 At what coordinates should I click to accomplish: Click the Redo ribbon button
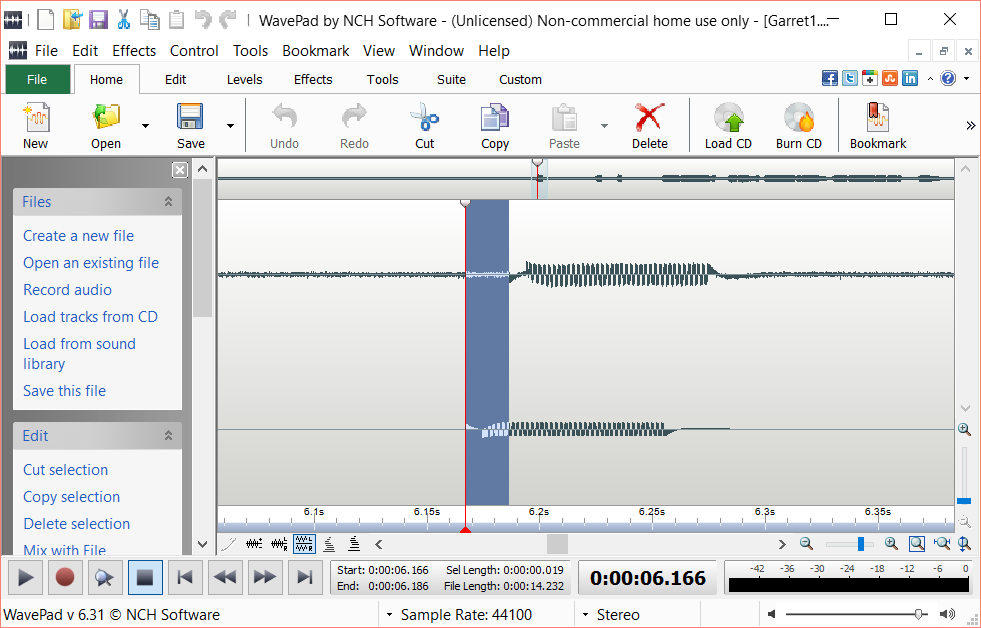354,126
